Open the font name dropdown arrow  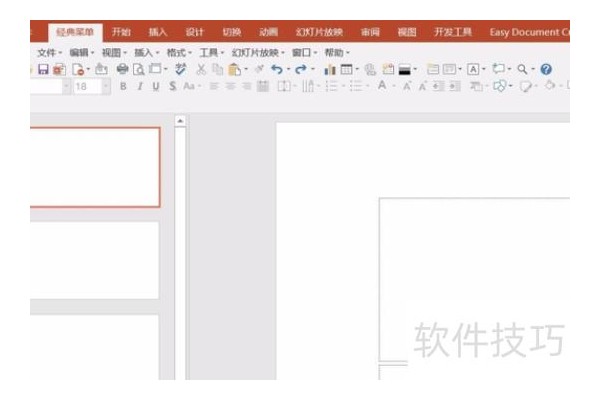pos(66,87)
